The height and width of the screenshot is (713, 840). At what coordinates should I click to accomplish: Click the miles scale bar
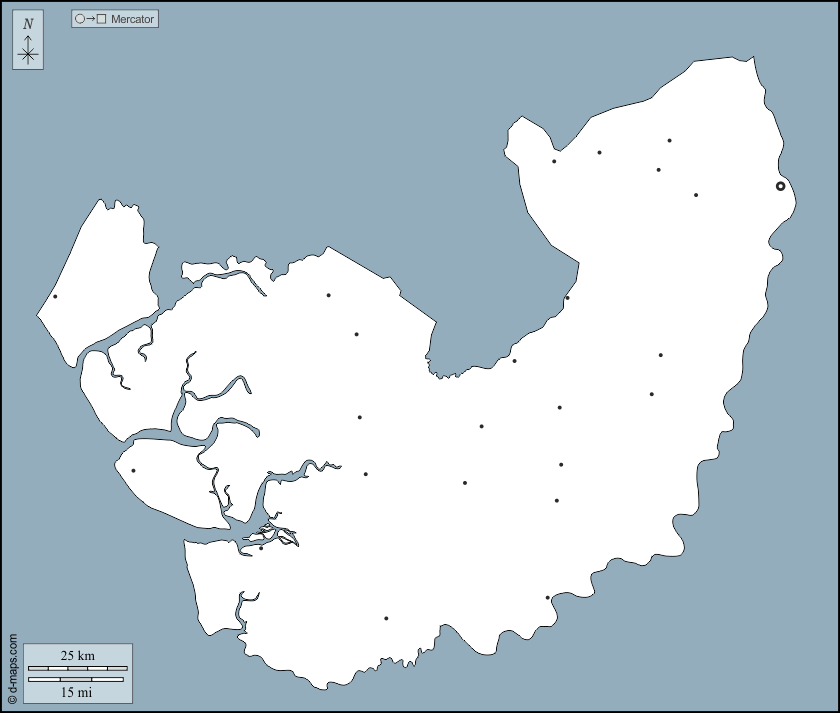(x=76, y=679)
